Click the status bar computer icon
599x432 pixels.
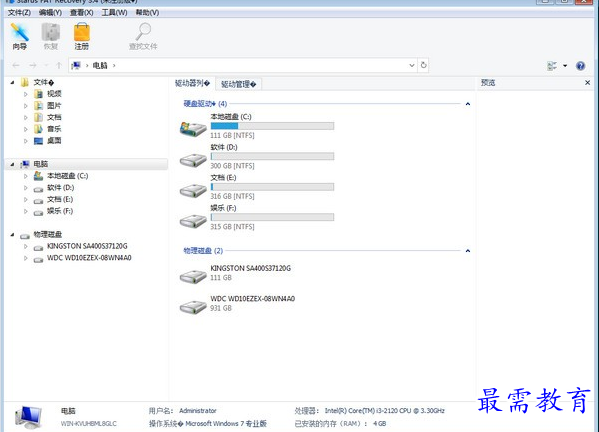pos(28,417)
